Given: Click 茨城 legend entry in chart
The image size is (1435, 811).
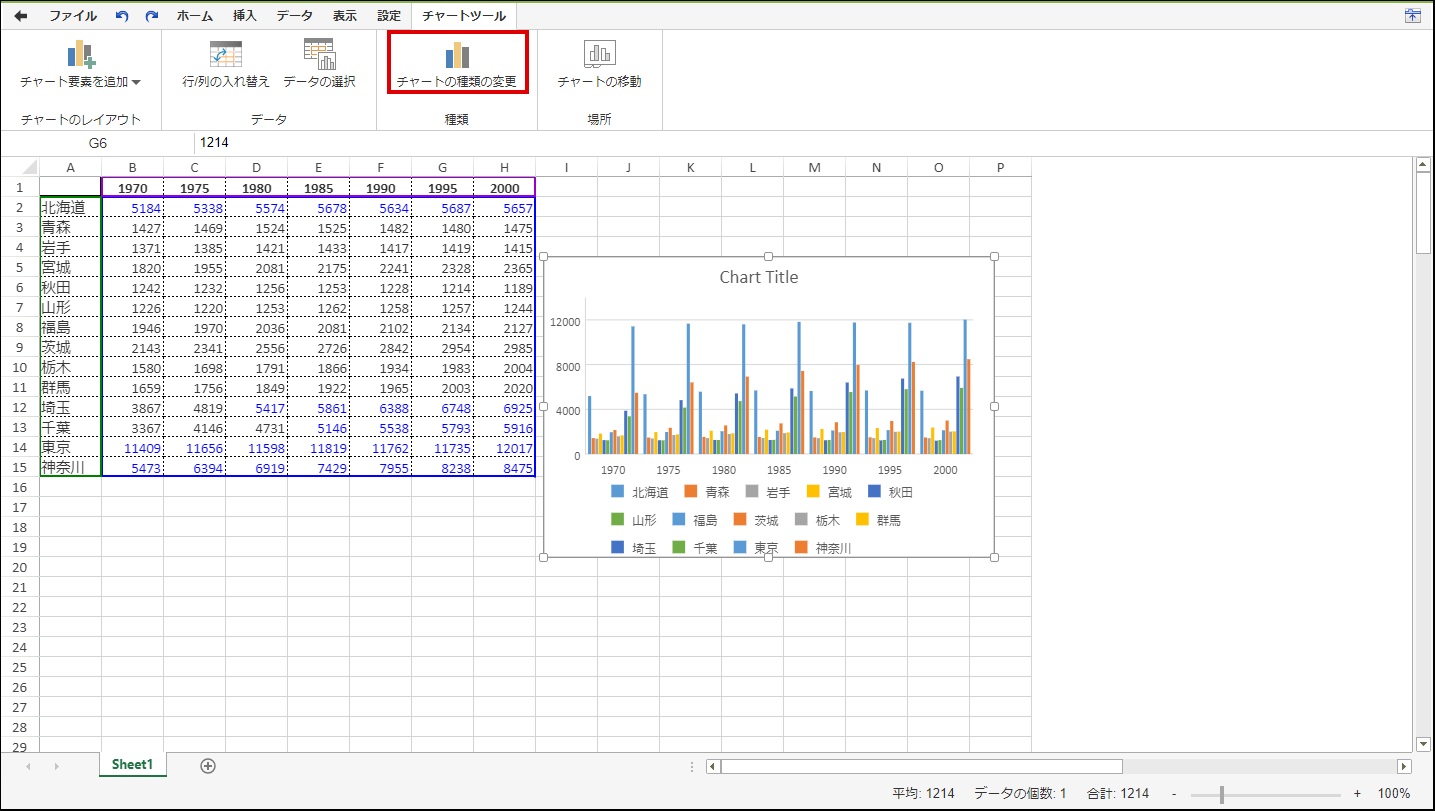Looking at the screenshot, I should pos(756,520).
